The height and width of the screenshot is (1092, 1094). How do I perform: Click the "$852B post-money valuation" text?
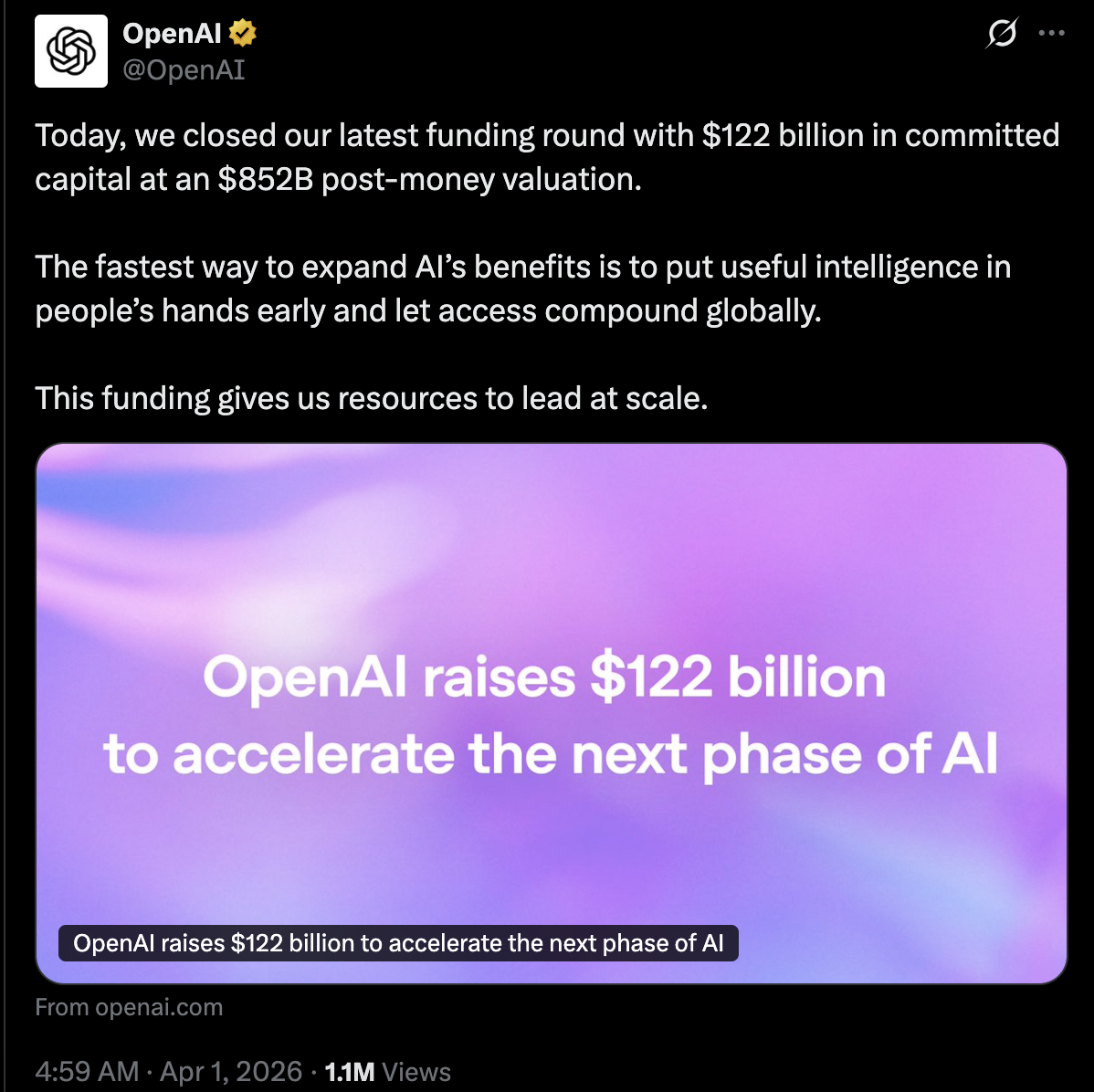click(x=429, y=179)
